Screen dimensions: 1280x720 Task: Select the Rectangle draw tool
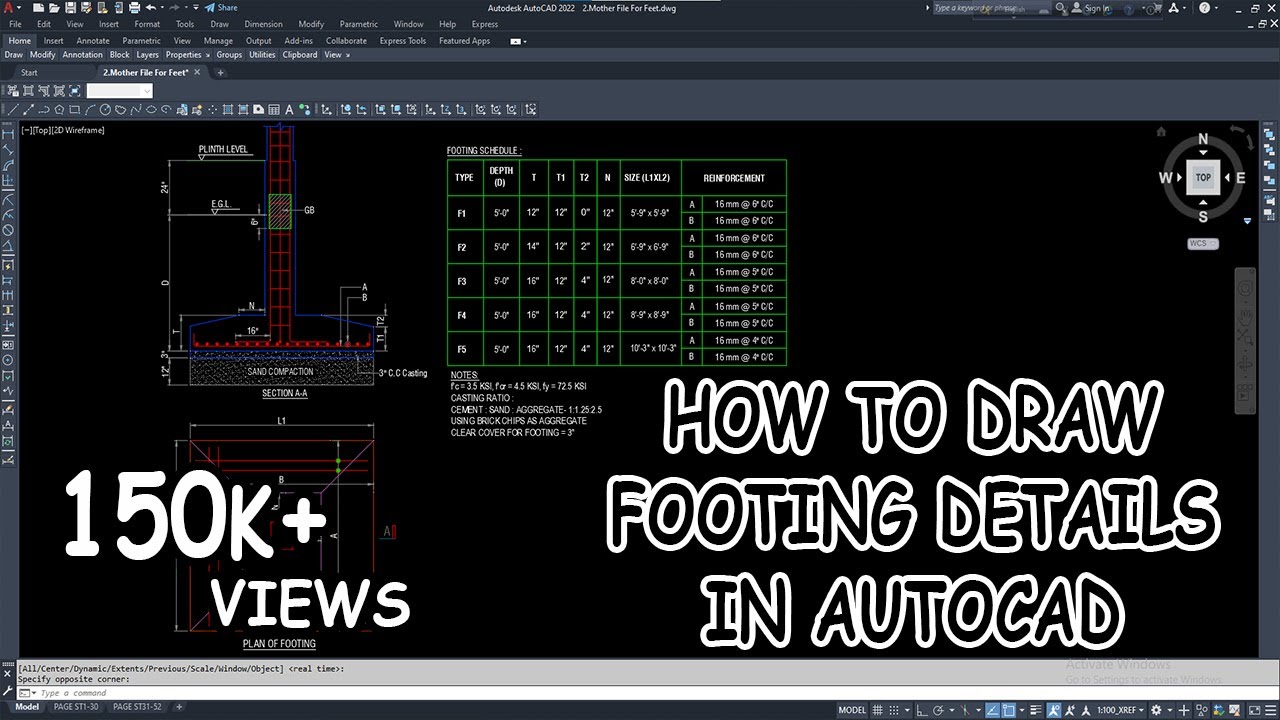pos(75,109)
